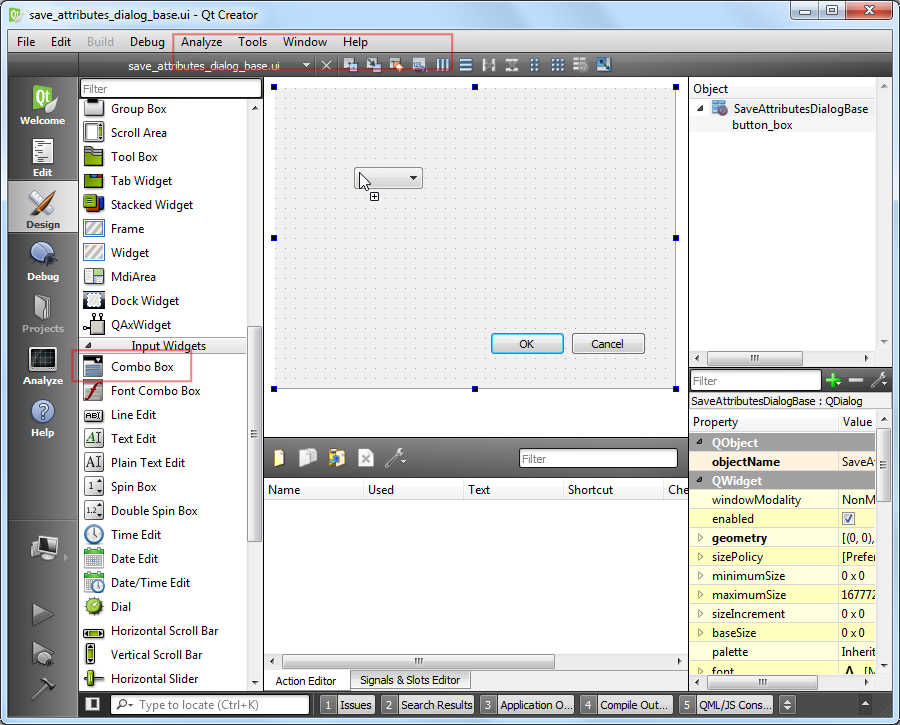The height and width of the screenshot is (725, 900).
Task: Select Design mode in the sidebar
Action: pos(42,210)
